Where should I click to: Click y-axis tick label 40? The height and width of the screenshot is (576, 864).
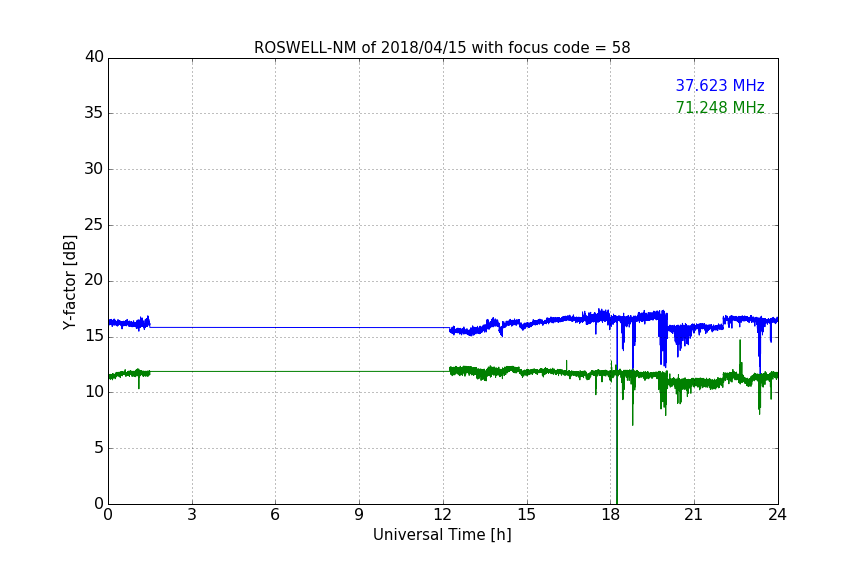click(94, 57)
